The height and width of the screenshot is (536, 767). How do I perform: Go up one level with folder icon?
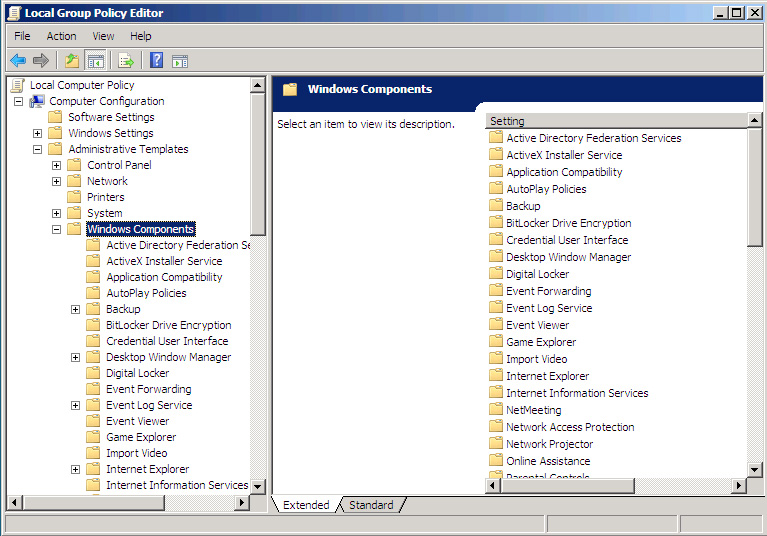coord(72,61)
